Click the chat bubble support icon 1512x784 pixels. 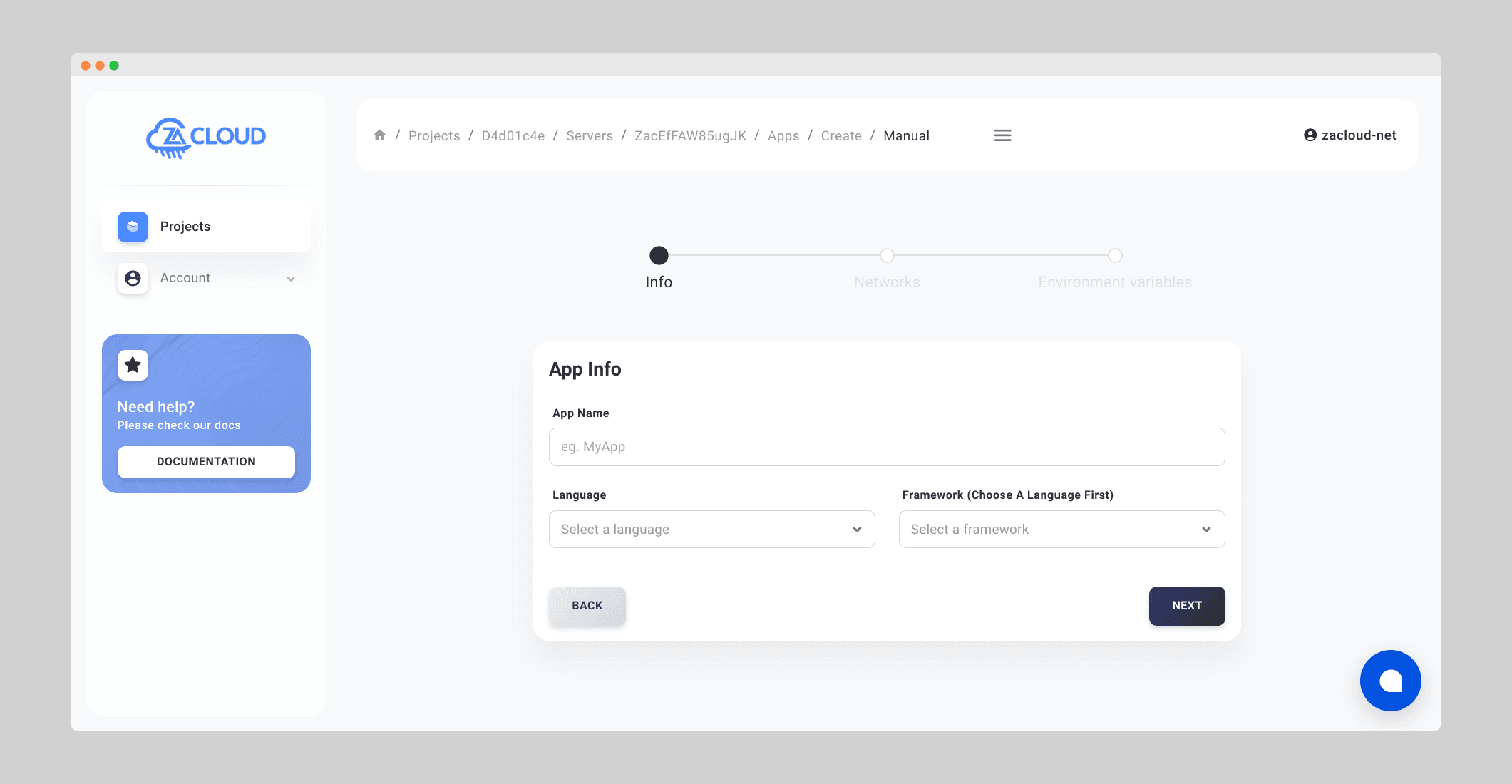tap(1390, 680)
